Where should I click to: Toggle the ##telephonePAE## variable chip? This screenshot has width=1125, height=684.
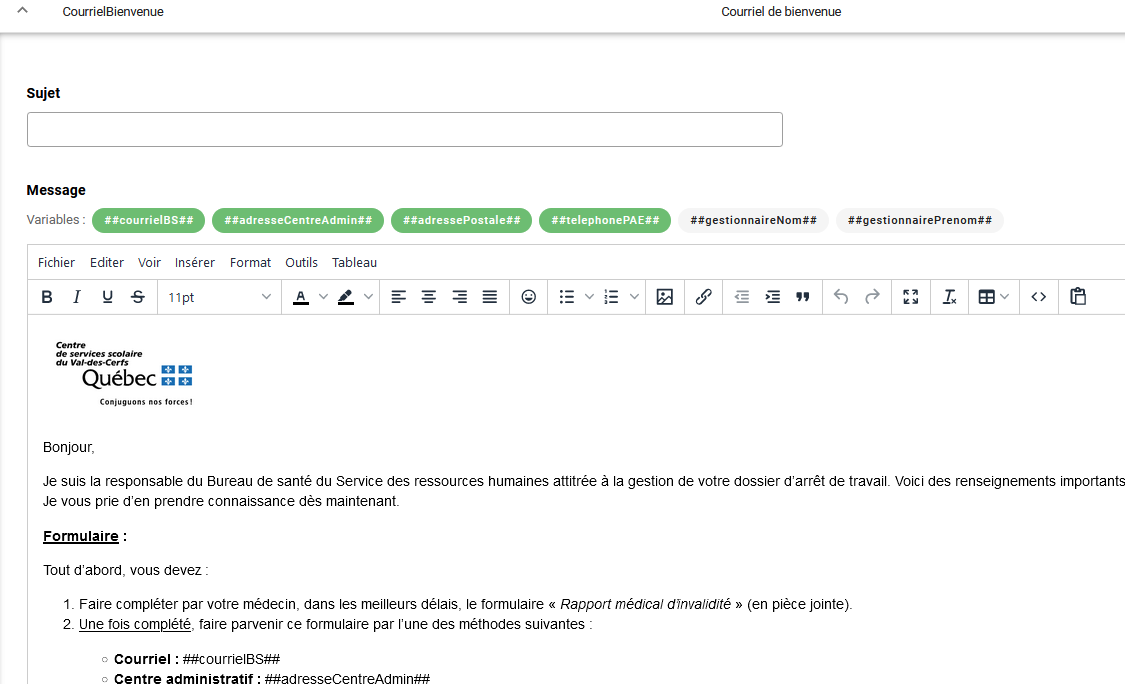[605, 220]
